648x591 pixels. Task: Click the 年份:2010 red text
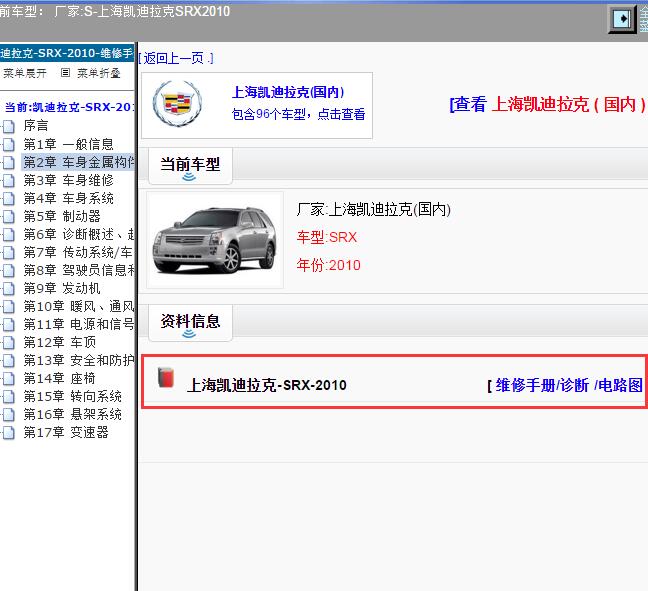coord(329,265)
